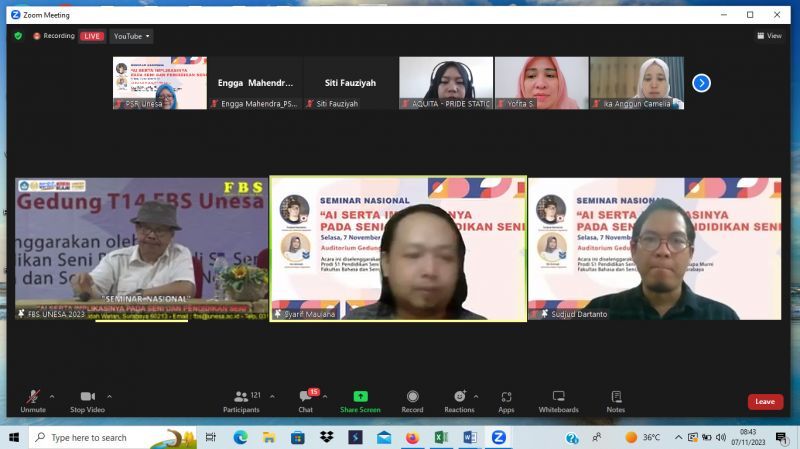
Task: Open the YouTube live stream dropdown
Action: coord(131,36)
